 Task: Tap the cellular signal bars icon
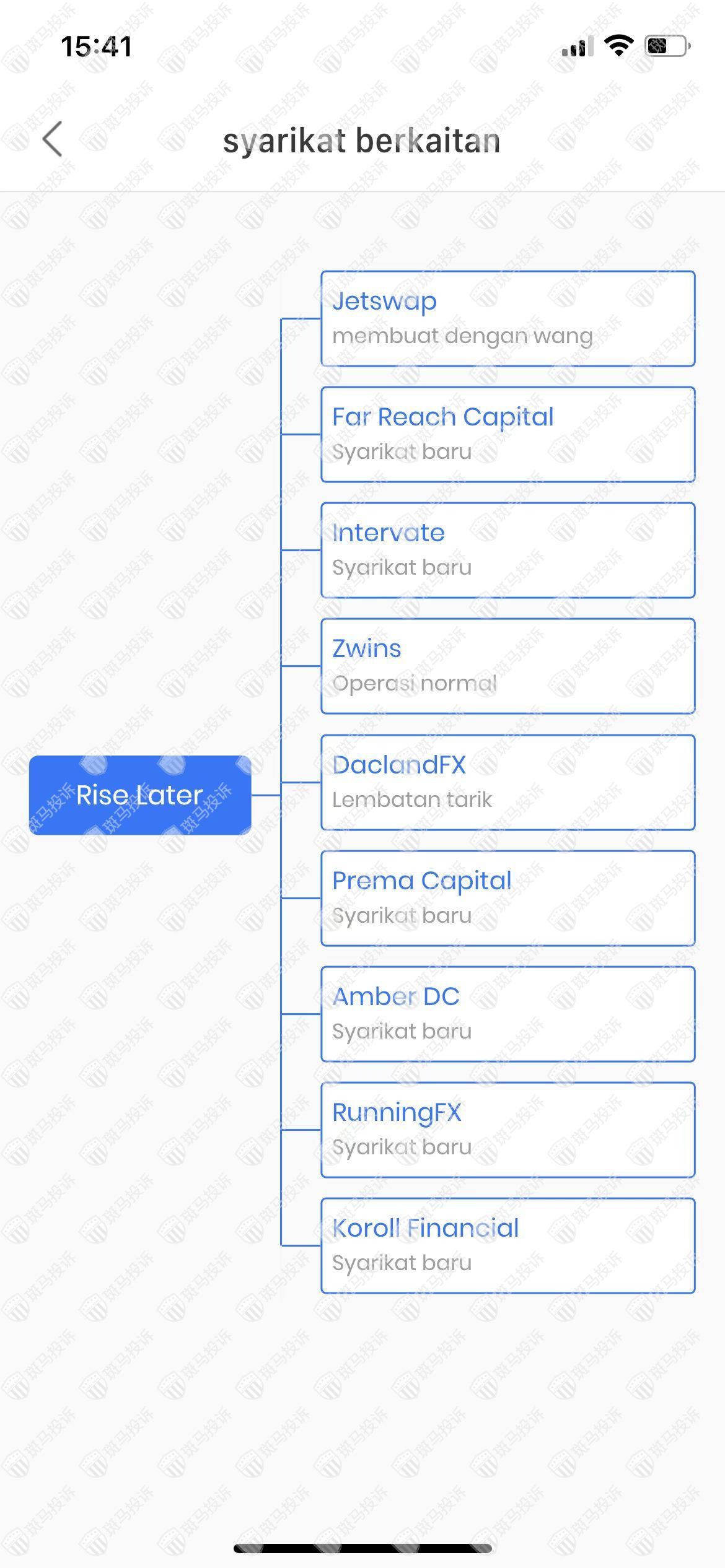(x=577, y=46)
